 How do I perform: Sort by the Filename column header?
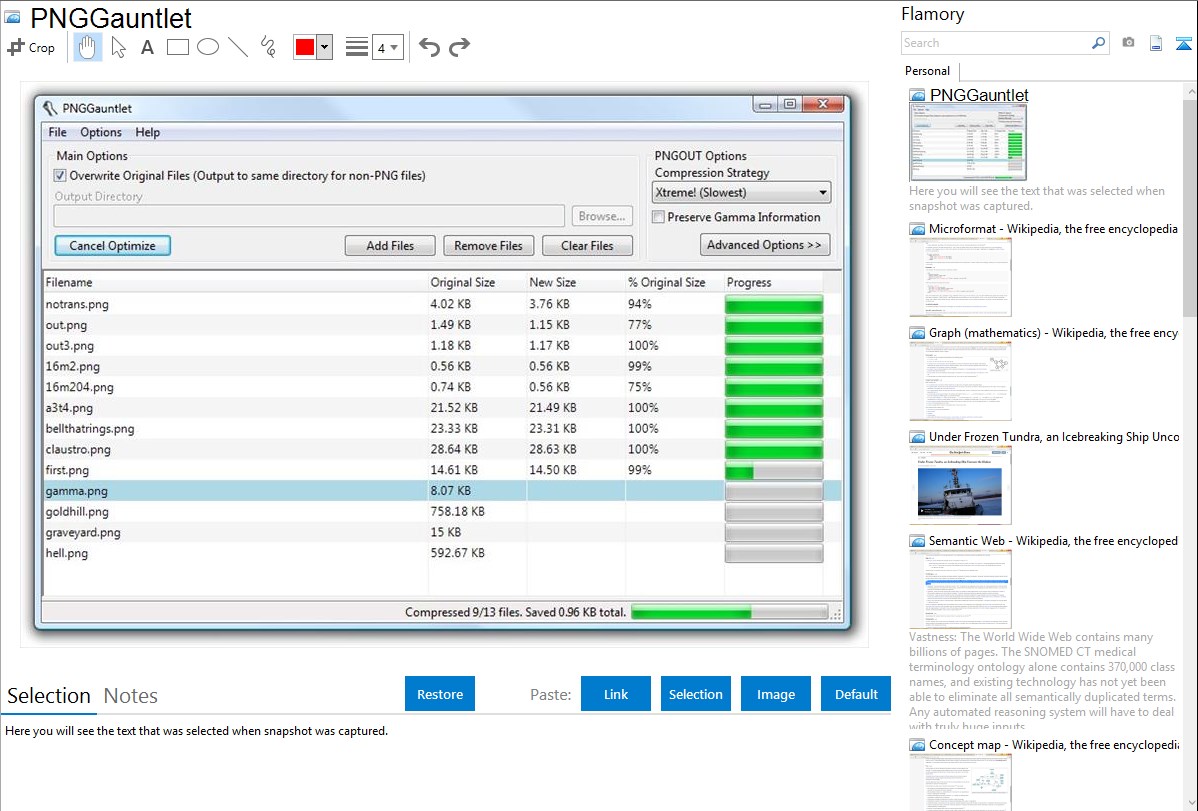pos(235,282)
